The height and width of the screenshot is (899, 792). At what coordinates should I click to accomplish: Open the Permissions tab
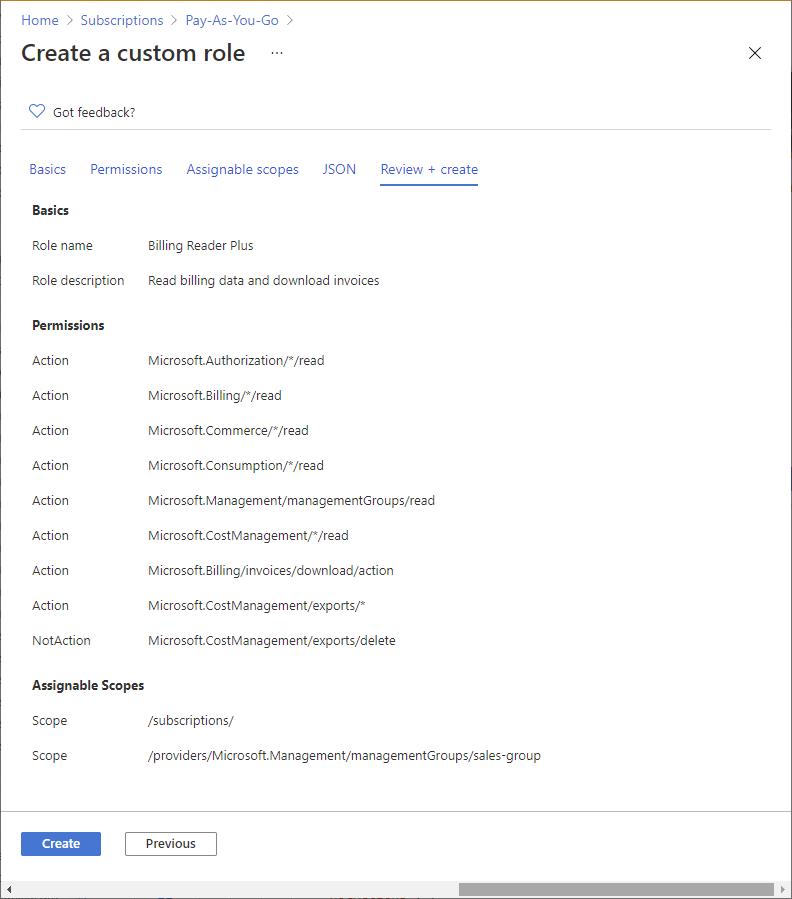pos(126,169)
